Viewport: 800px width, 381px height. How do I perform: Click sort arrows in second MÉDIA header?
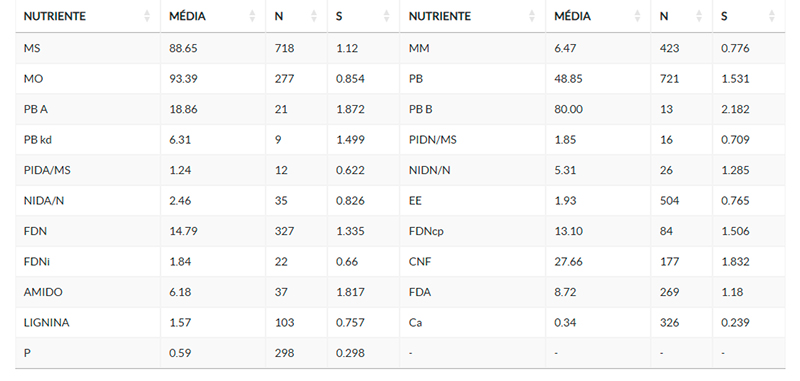637,16
